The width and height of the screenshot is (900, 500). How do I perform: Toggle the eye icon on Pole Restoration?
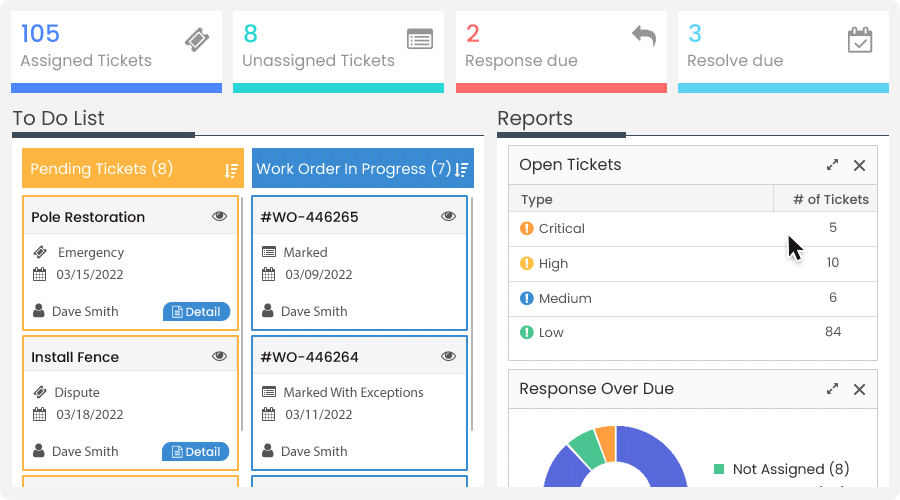coord(219,216)
